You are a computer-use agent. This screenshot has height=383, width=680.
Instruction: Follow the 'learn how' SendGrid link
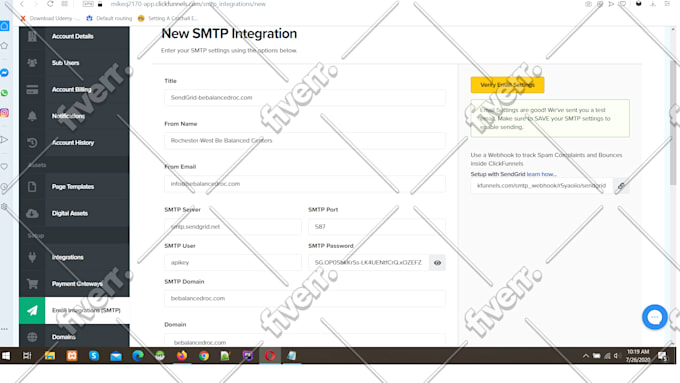tap(541, 174)
